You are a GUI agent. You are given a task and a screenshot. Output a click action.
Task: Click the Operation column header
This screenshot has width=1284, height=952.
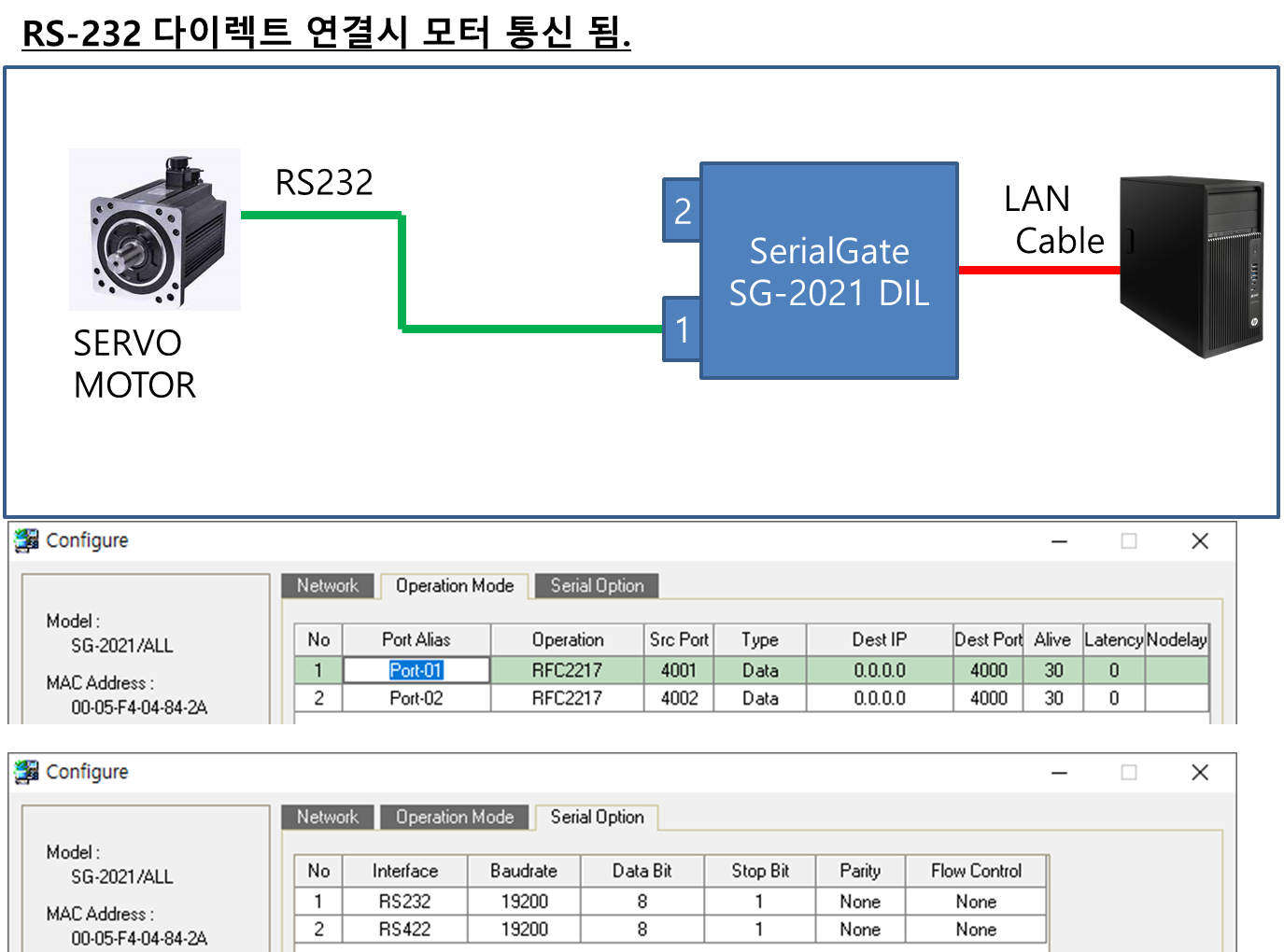pyautogui.click(x=567, y=639)
